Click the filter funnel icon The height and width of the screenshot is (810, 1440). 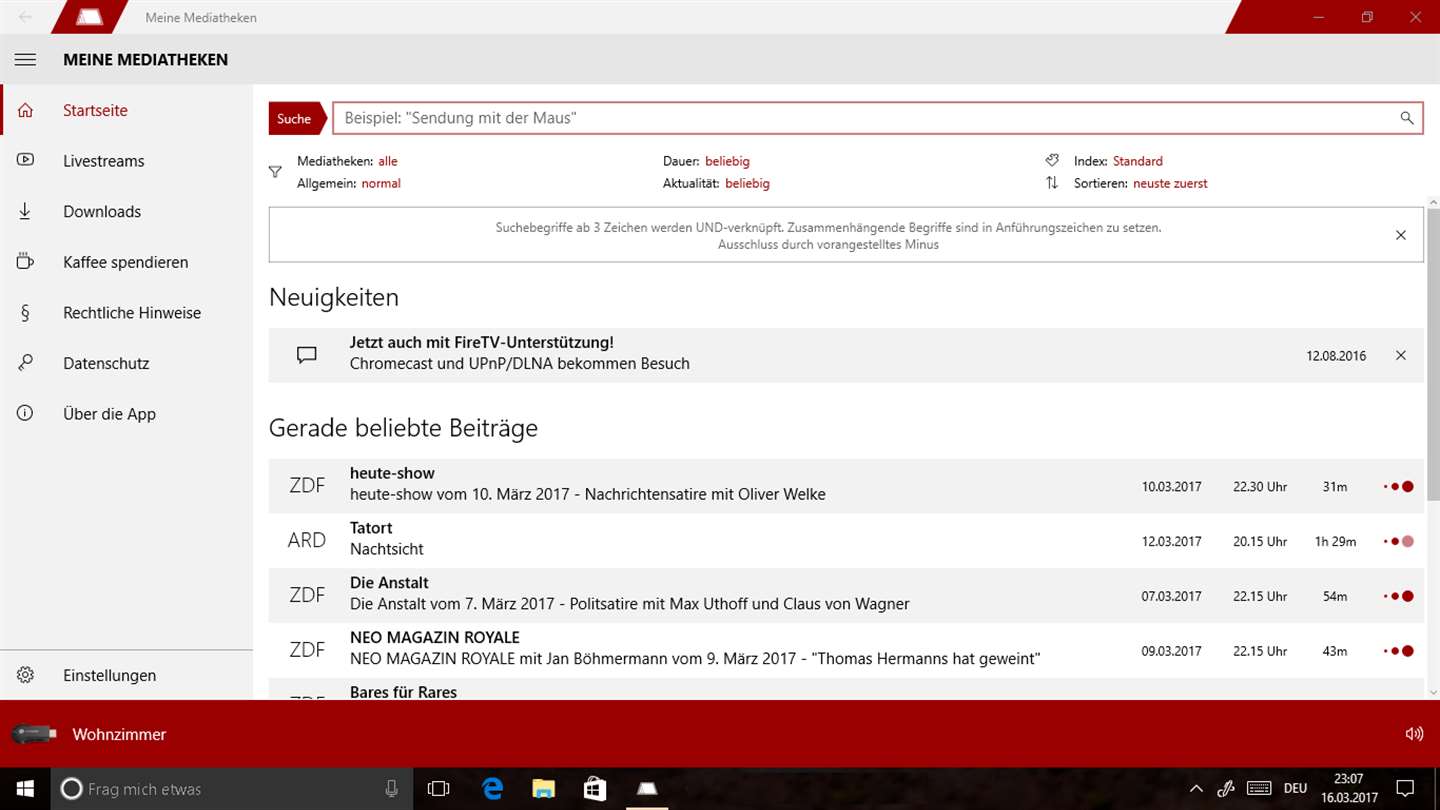[x=275, y=172]
